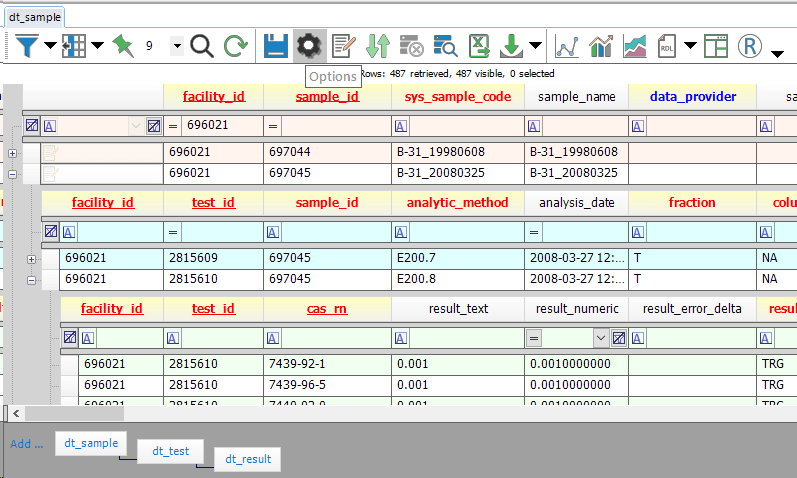Collapse the test row 2815610
This screenshot has width=797, height=478.
point(32,280)
